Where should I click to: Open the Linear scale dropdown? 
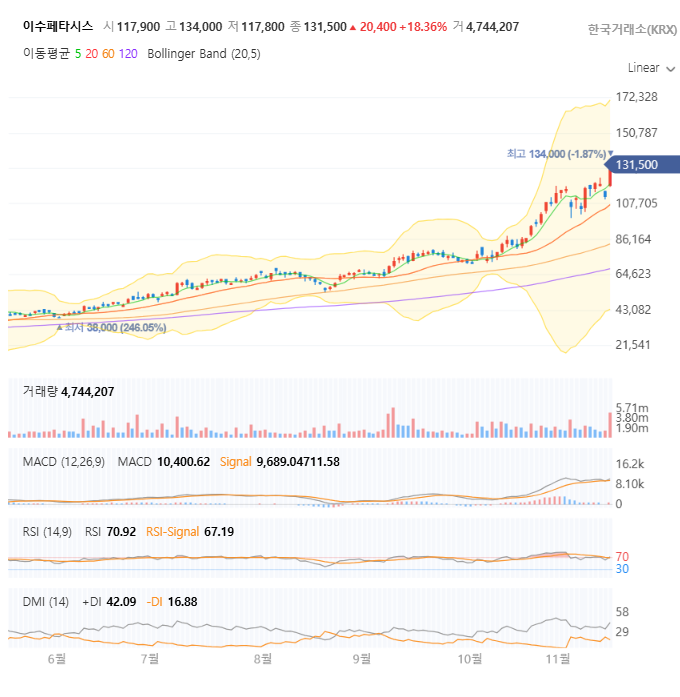651,68
